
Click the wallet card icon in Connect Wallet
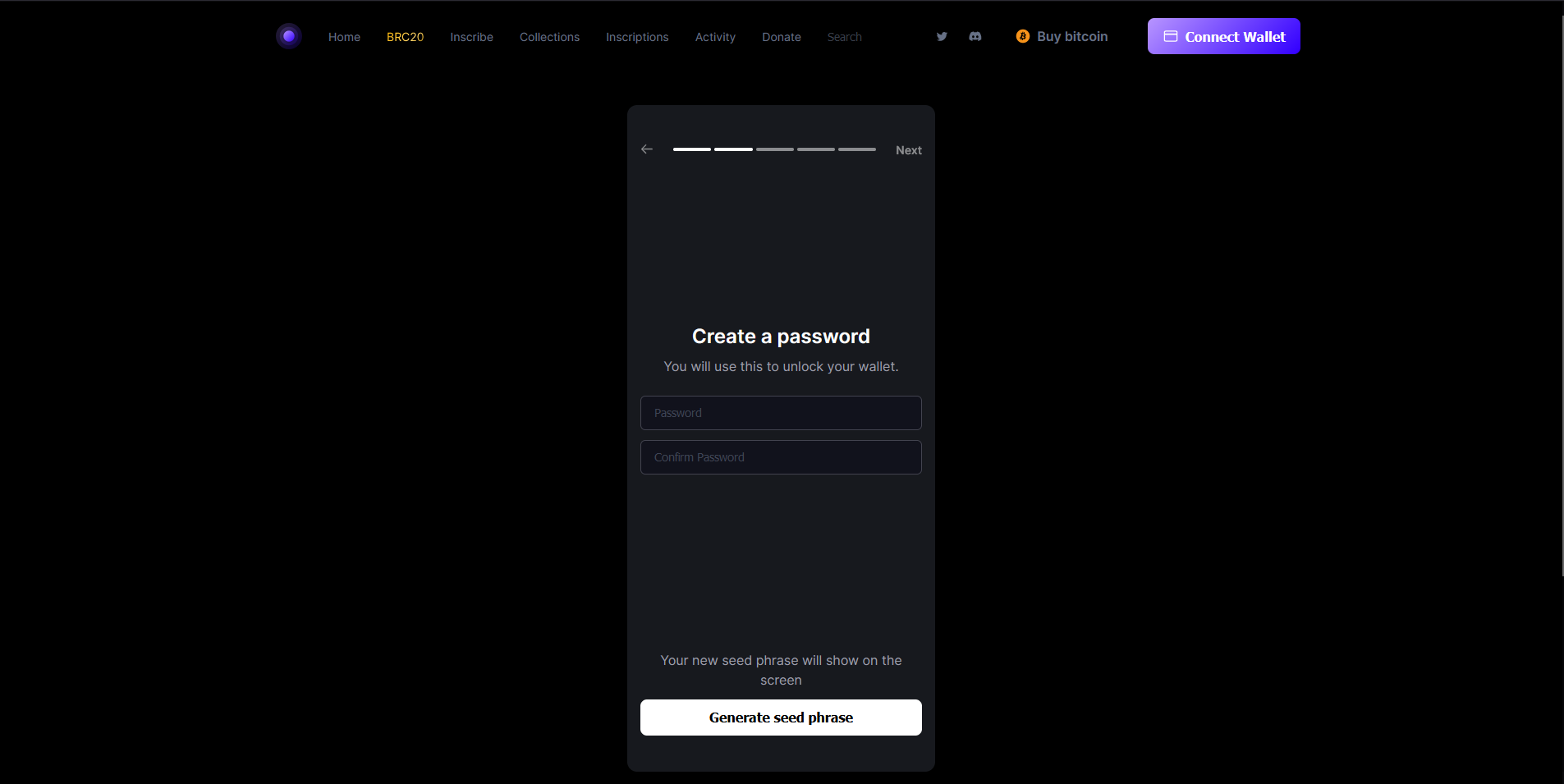click(x=1170, y=36)
